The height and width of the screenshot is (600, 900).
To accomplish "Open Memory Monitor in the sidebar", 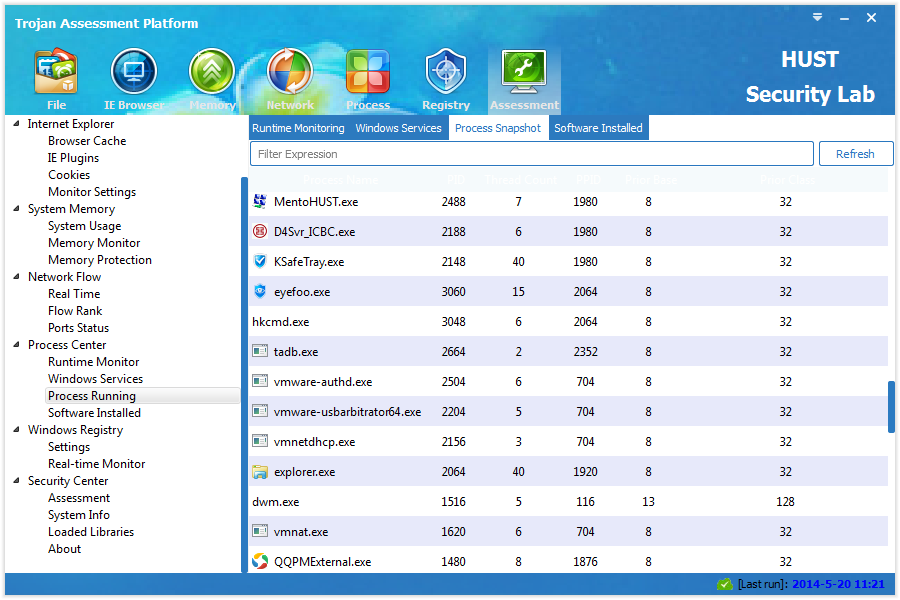I will (x=94, y=243).
